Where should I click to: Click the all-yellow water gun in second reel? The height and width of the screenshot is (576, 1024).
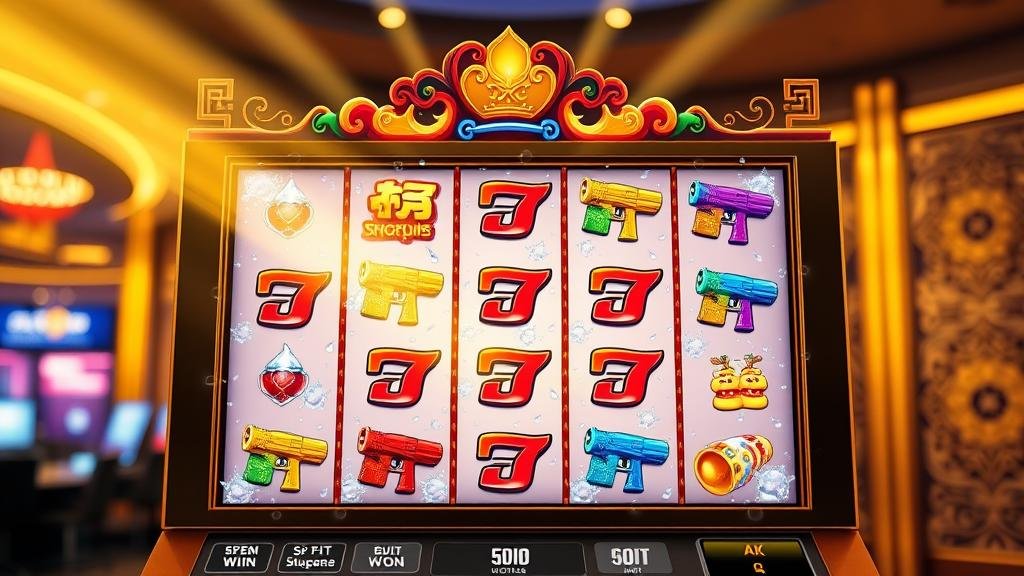pos(400,292)
